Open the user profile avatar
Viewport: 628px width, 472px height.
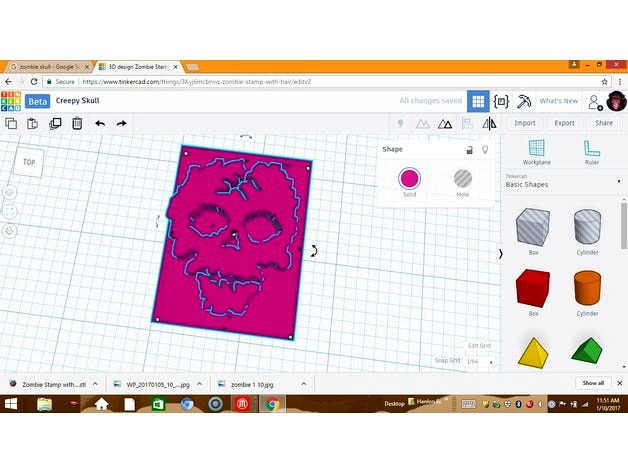pos(616,101)
